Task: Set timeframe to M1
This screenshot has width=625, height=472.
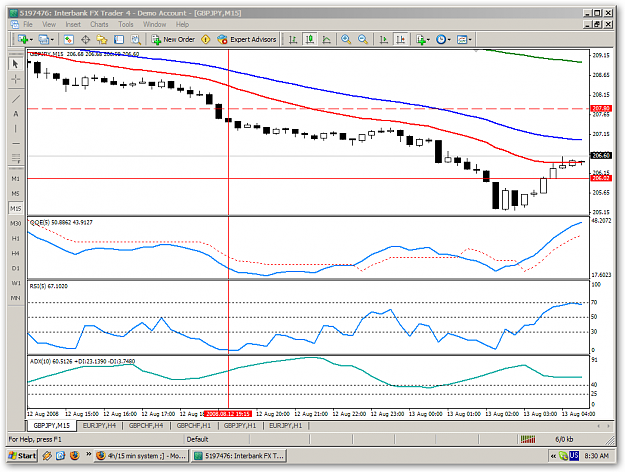Action: tap(16, 179)
